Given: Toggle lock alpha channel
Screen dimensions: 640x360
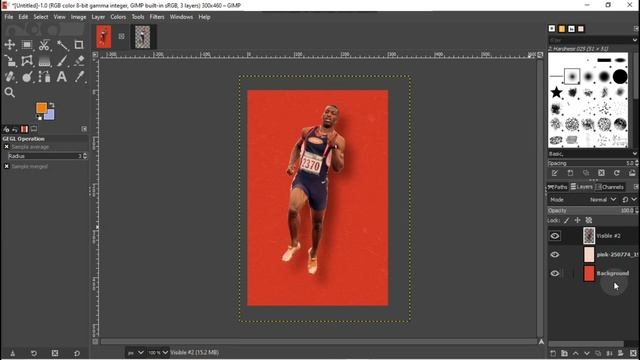Looking at the screenshot, I should pos(589,221).
